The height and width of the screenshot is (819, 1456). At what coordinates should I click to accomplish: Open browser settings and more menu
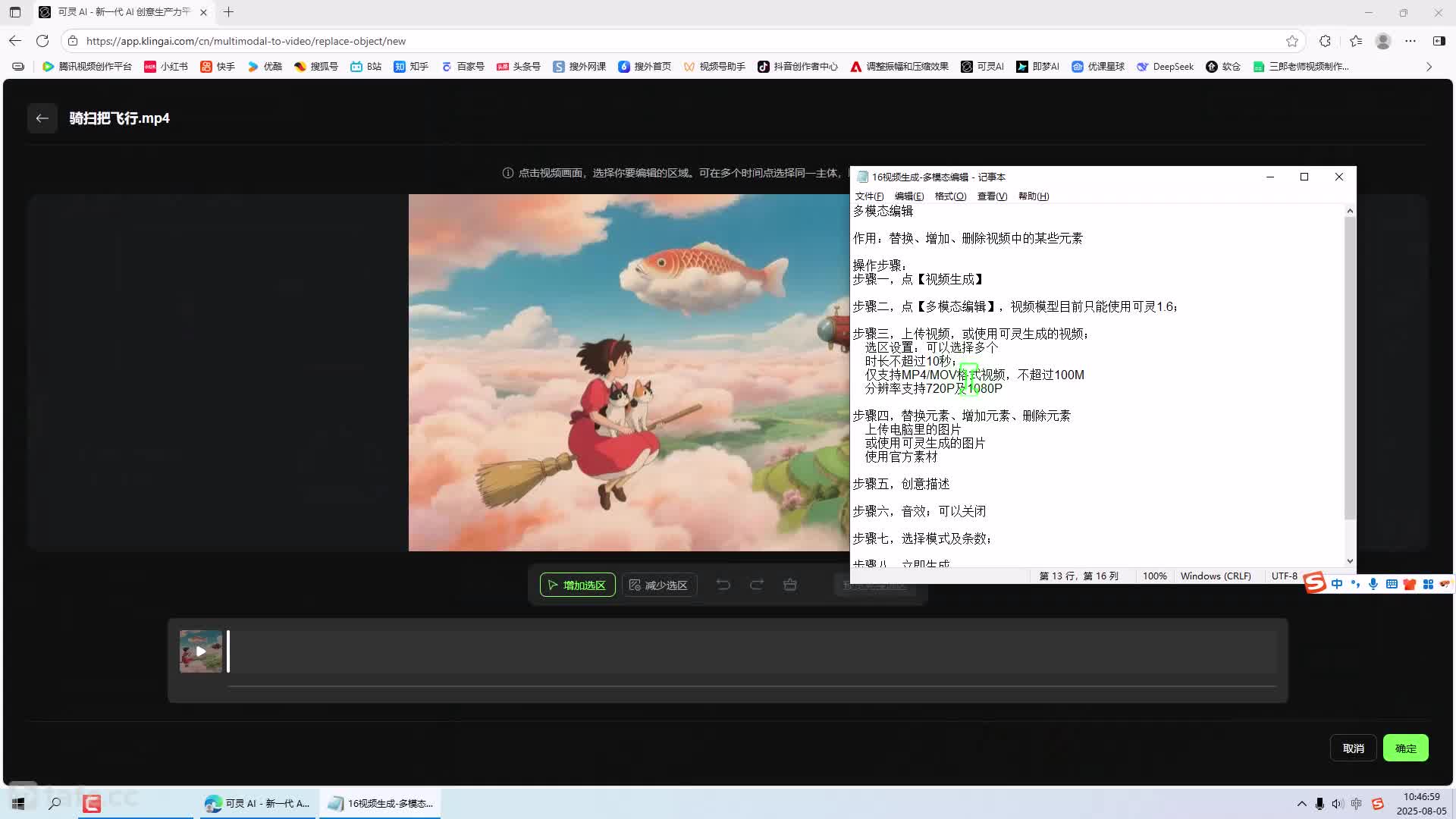[1410, 41]
